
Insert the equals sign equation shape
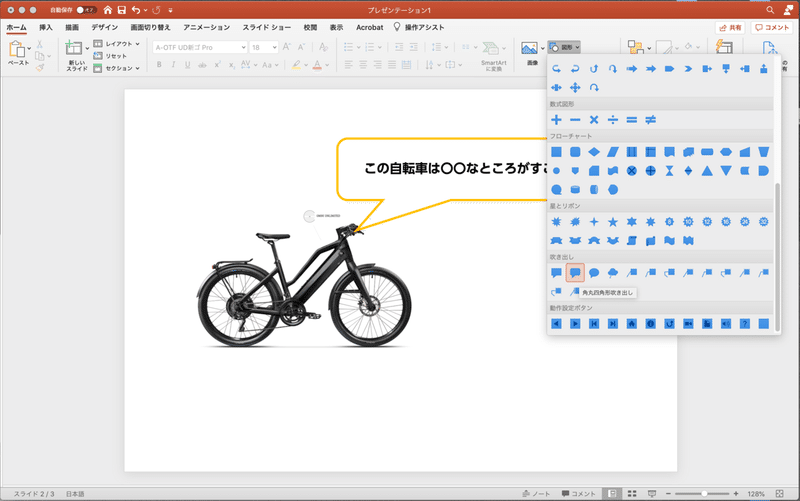click(x=632, y=120)
